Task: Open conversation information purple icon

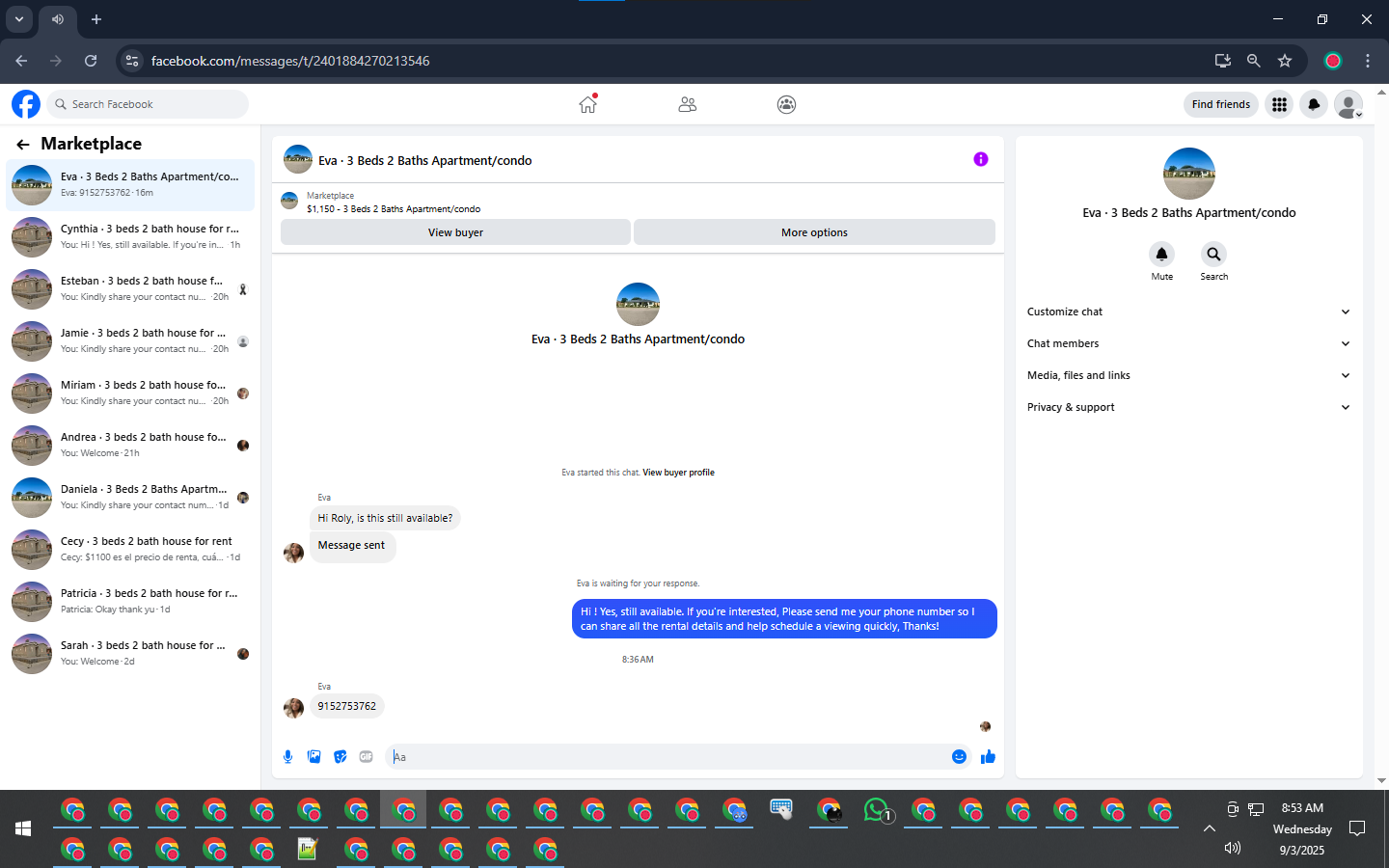Action: 981,159
